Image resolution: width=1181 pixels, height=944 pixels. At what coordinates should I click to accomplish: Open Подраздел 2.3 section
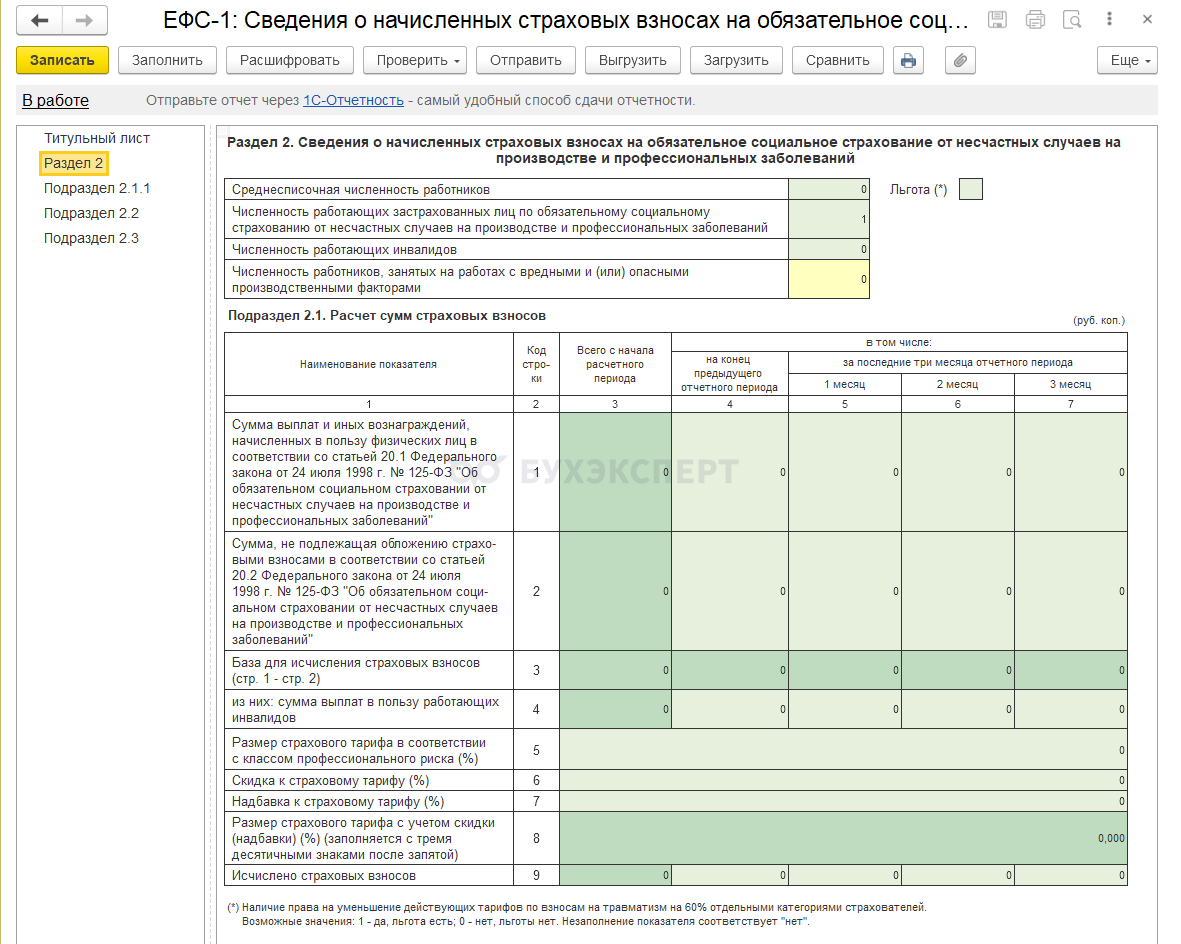click(91, 238)
